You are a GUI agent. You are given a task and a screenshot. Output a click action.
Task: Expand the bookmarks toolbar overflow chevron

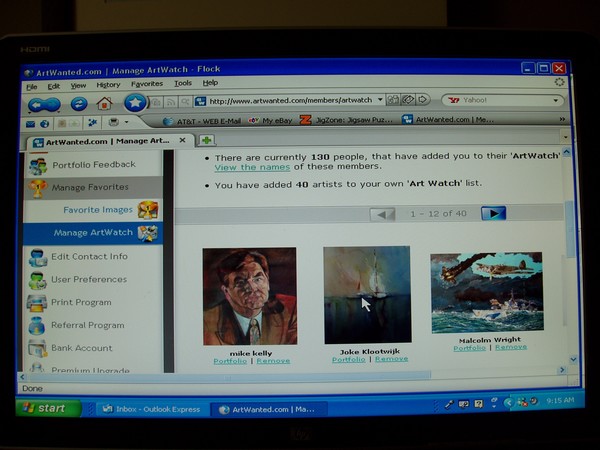click(x=562, y=119)
